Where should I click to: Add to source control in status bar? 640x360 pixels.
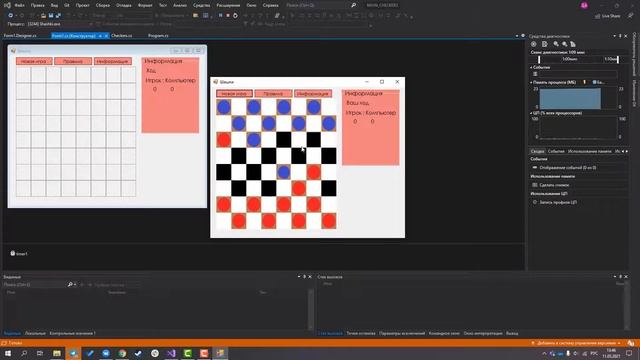(x=576, y=343)
